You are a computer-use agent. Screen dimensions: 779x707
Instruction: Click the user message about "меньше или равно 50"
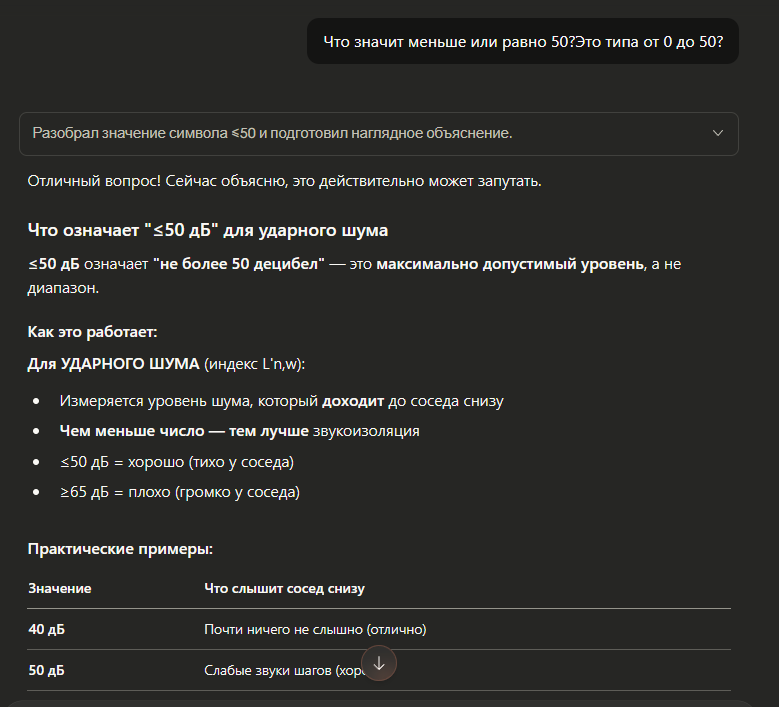[x=523, y=41]
